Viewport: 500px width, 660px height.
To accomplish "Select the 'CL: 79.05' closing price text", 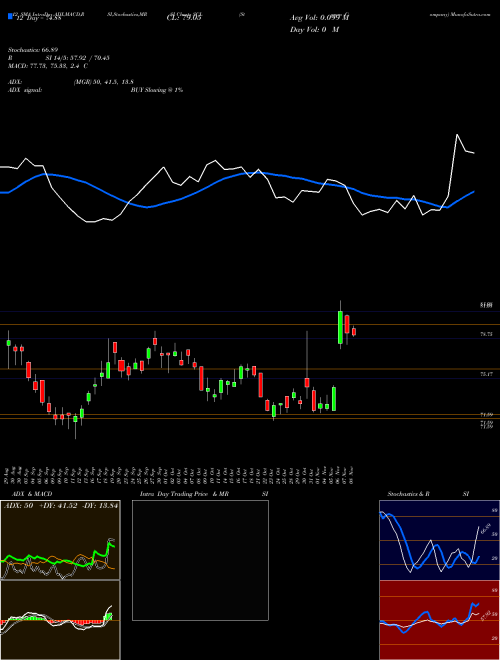I will pyautogui.click(x=184, y=18).
